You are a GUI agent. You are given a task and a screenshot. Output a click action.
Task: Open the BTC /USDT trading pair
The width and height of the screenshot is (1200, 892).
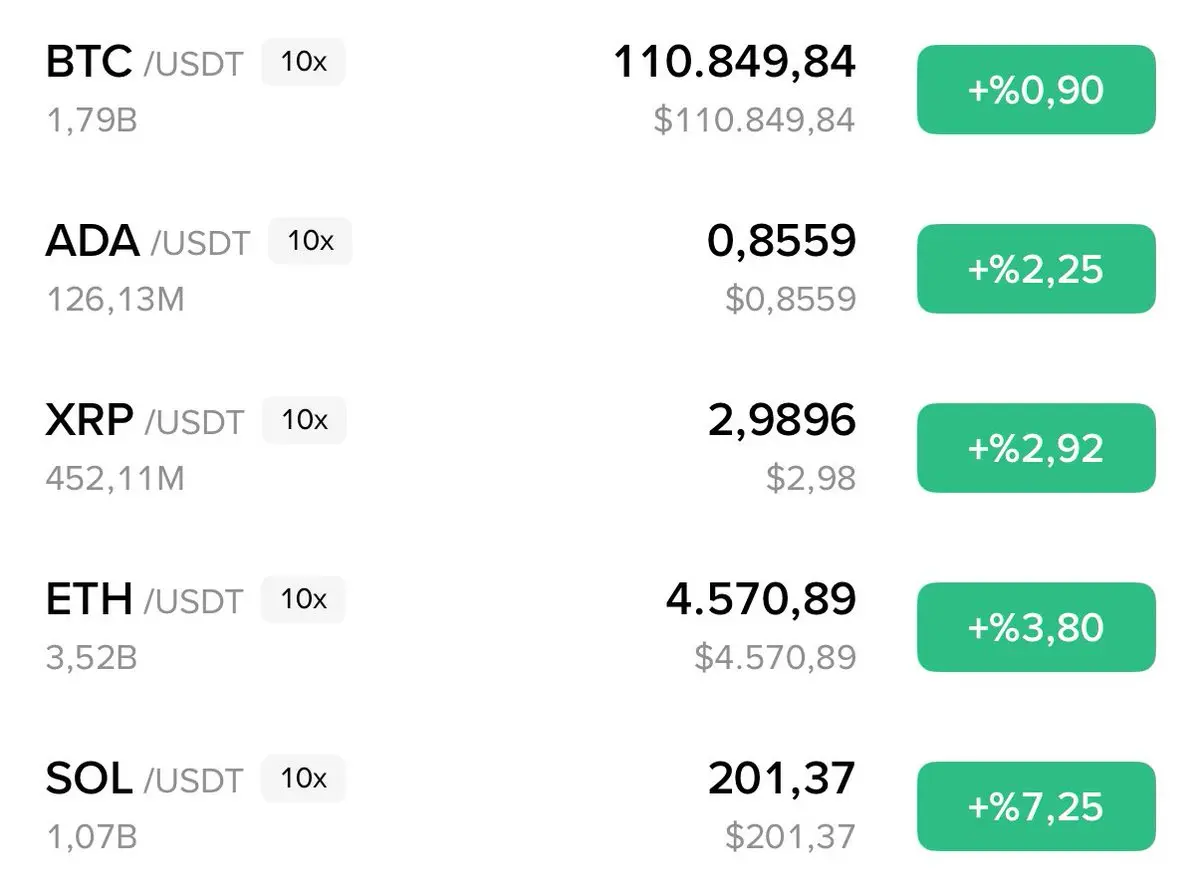click(600, 90)
